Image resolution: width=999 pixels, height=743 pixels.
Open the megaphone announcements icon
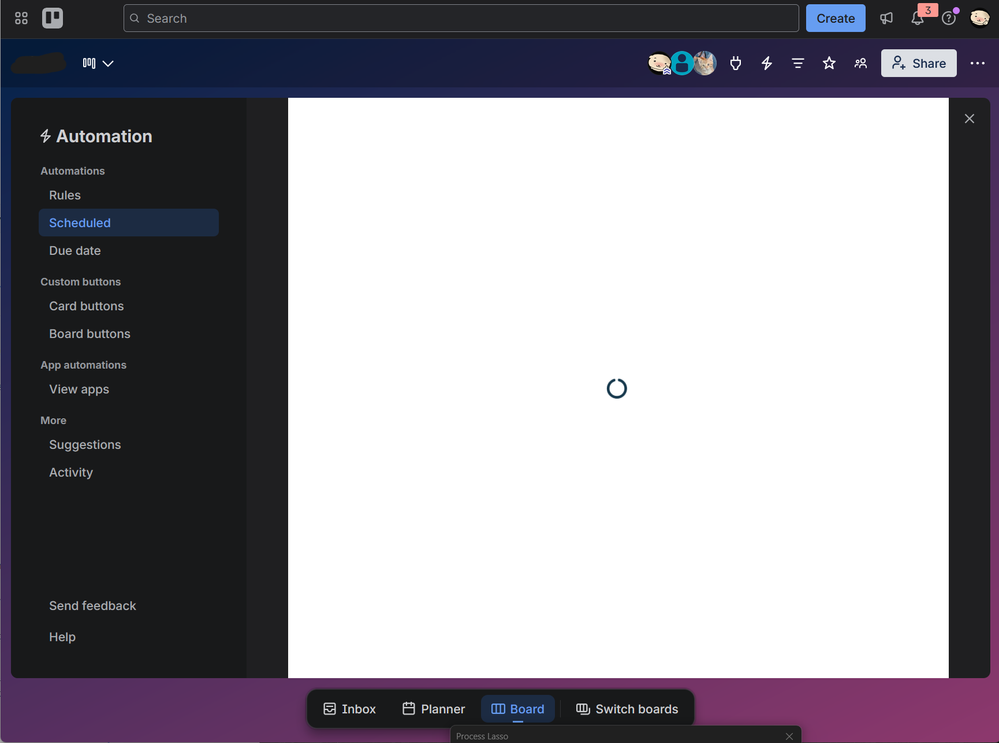coord(886,18)
